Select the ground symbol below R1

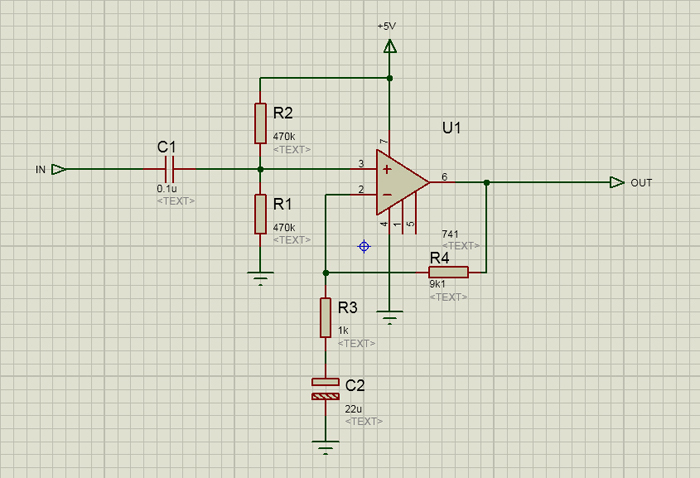pyautogui.click(x=260, y=278)
